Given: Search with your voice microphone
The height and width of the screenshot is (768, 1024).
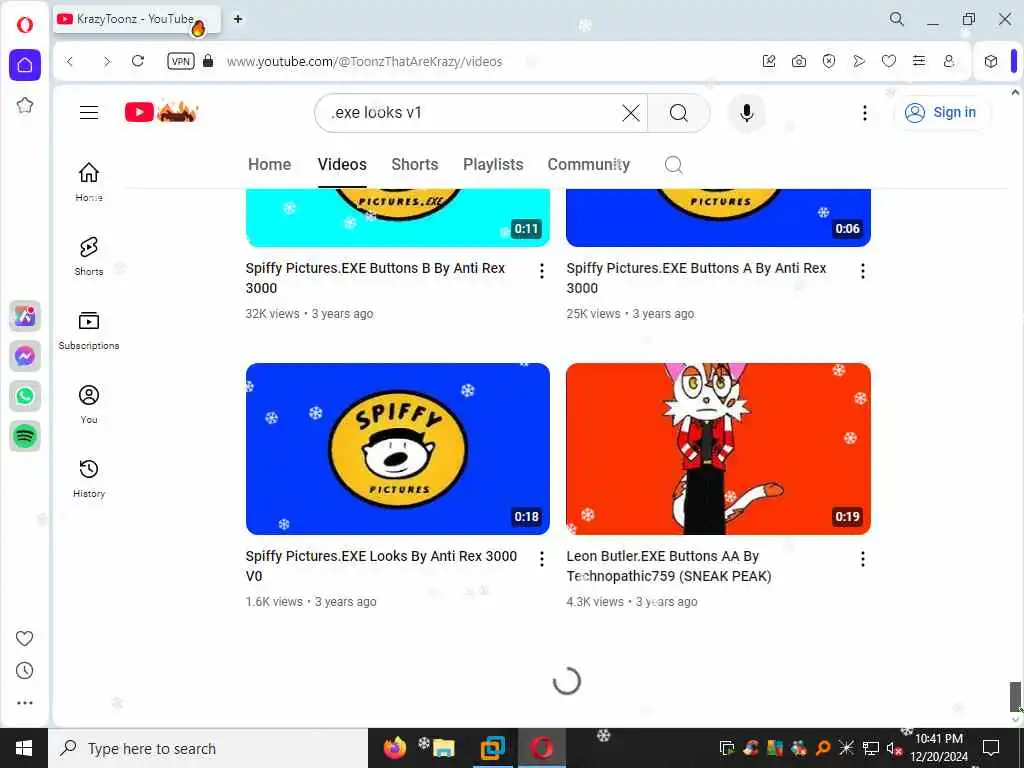Looking at the screenshot, I should coord(746,113).
